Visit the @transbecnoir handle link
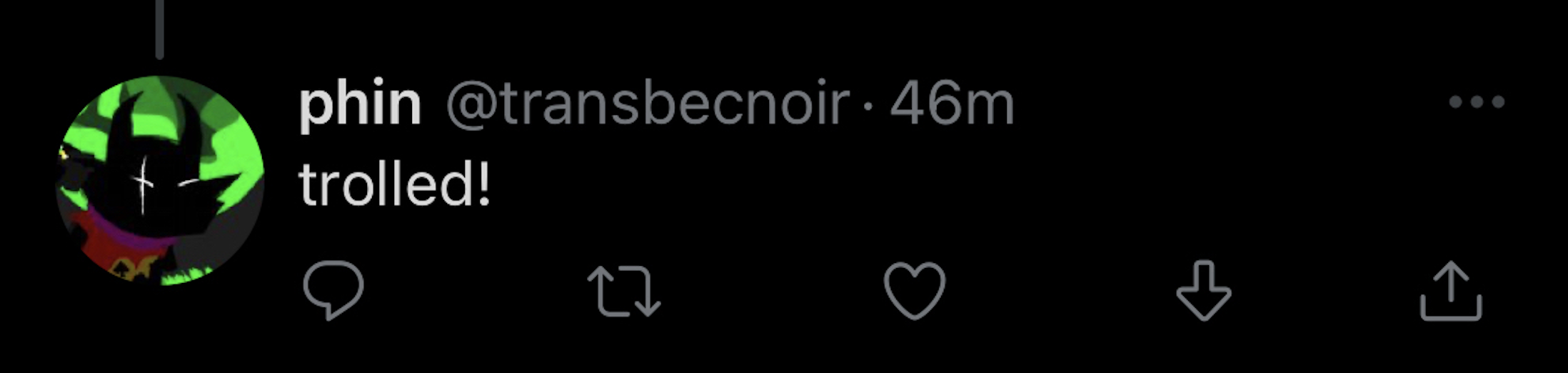Viewport: 1568px width, 373px height. (648, 105)
